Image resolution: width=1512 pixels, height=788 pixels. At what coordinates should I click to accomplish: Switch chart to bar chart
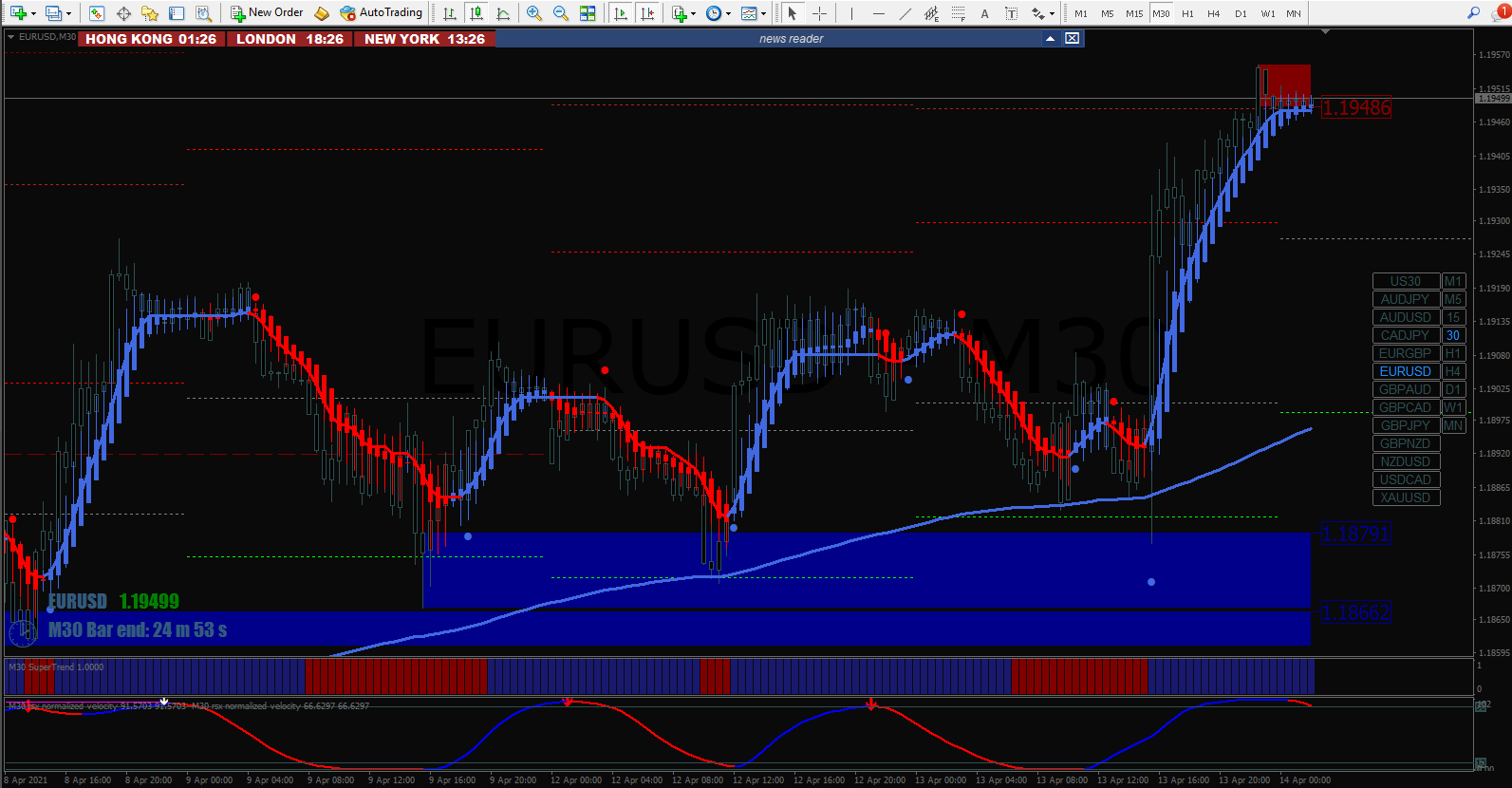(x=450, y=13)
